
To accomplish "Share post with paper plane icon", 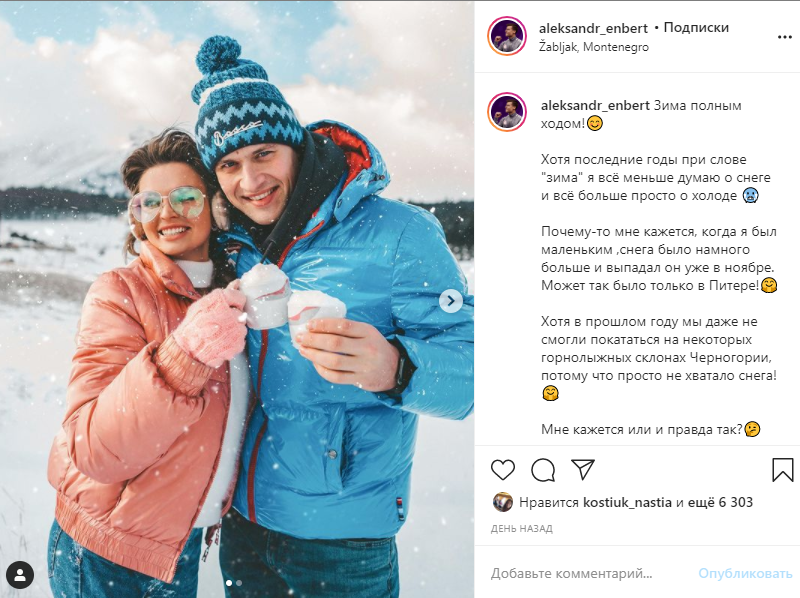I will [x=583, y=469].
